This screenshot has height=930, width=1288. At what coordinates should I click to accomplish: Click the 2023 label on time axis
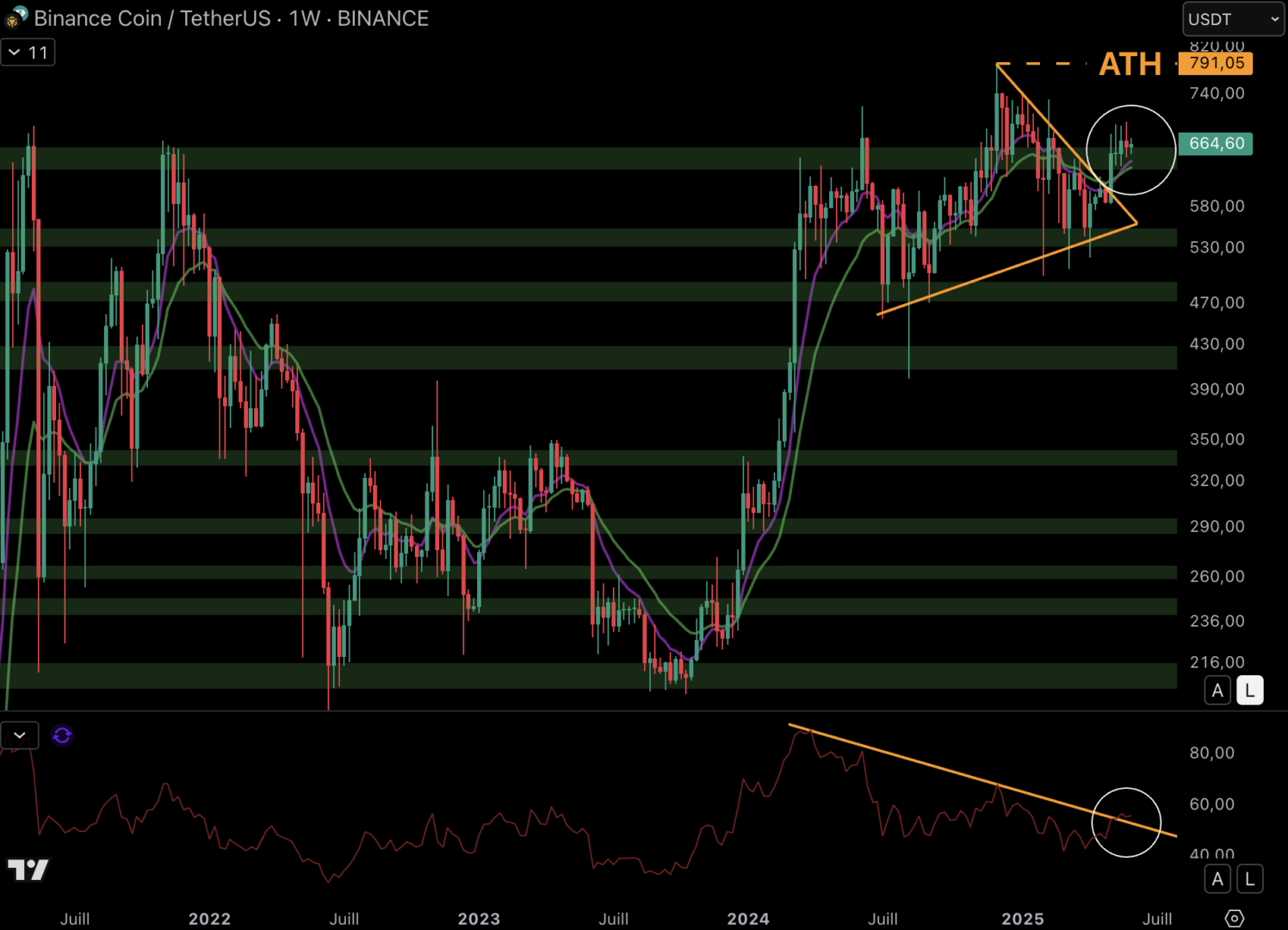pos(479,919)
